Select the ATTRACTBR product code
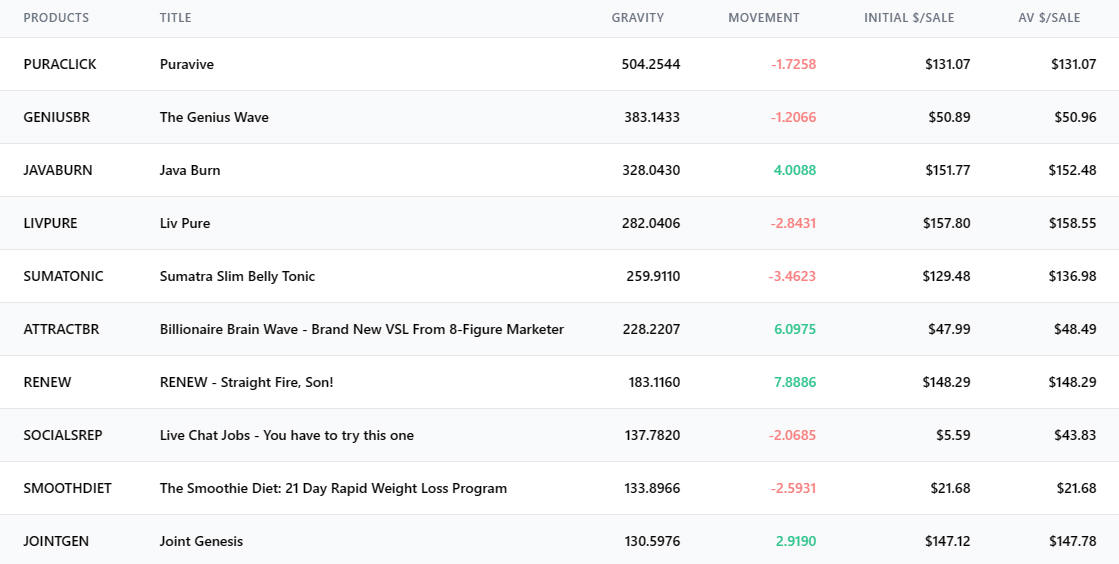Image resolution: width=1119 pixels, height=564 pixels. pyautogui.click(x=61, y=329)
